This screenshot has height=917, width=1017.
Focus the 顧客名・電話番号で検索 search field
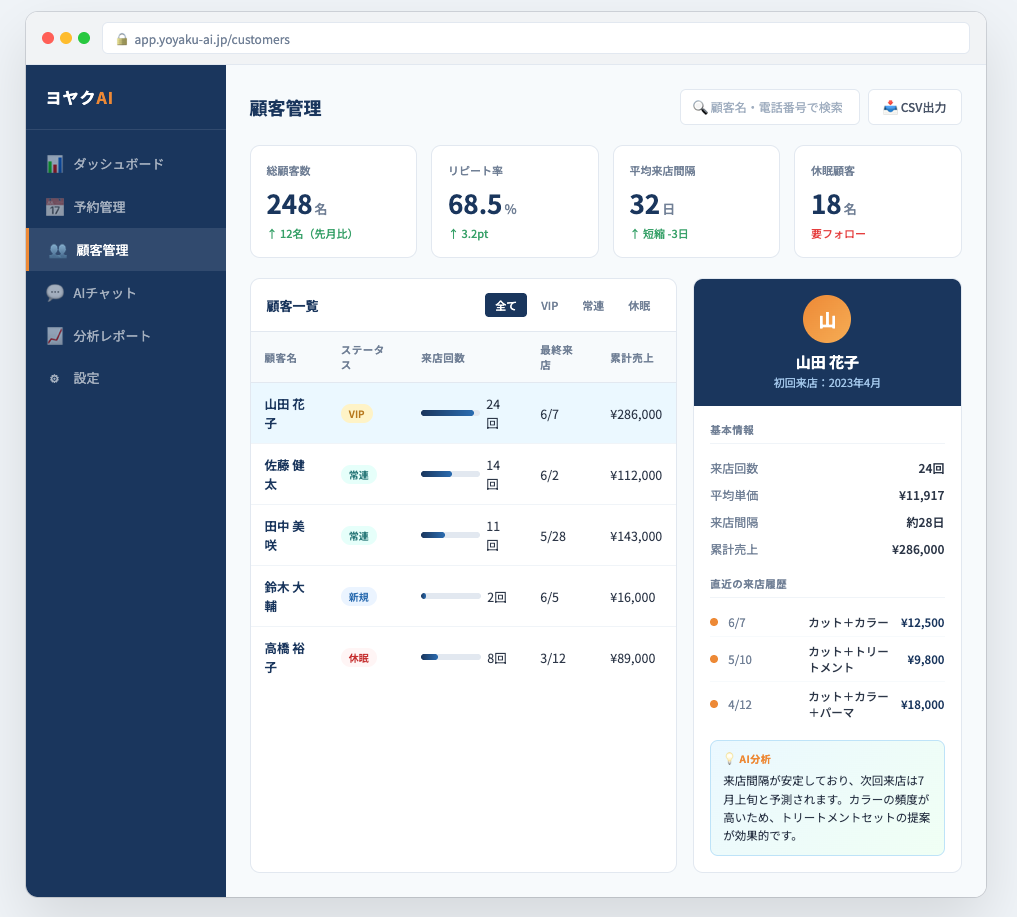(776, 108)
